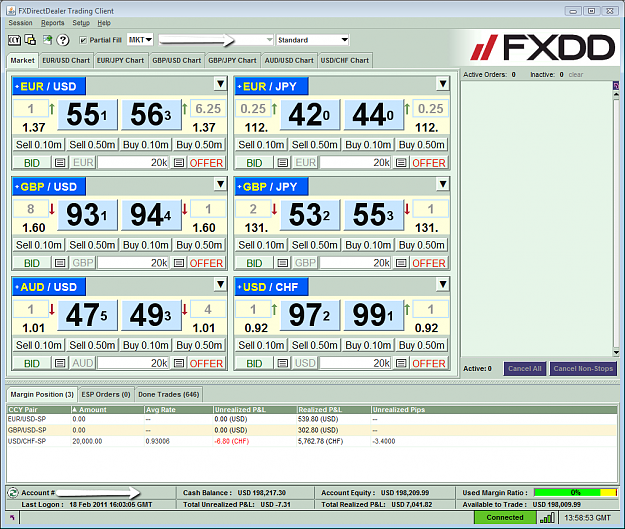Click the green Connected status indicator
Viewport: 625px width, 529px height.
click(x=505, y=517)
